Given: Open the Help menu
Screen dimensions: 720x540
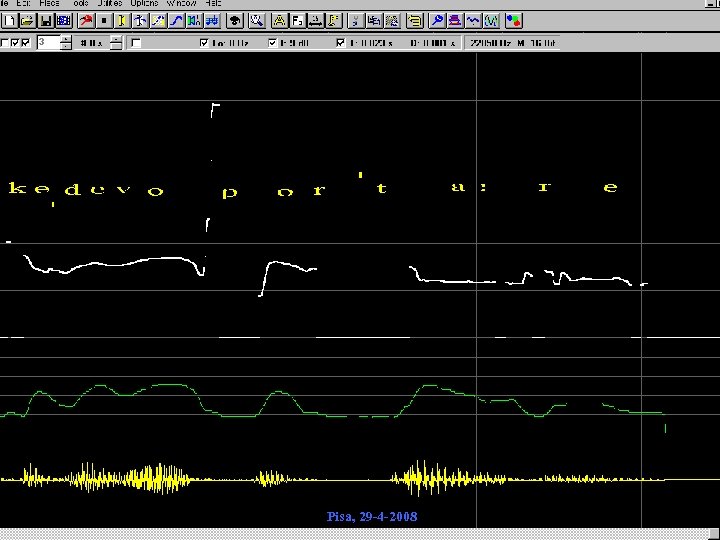Looking at the screenshot, I should (x=214, y=3).
